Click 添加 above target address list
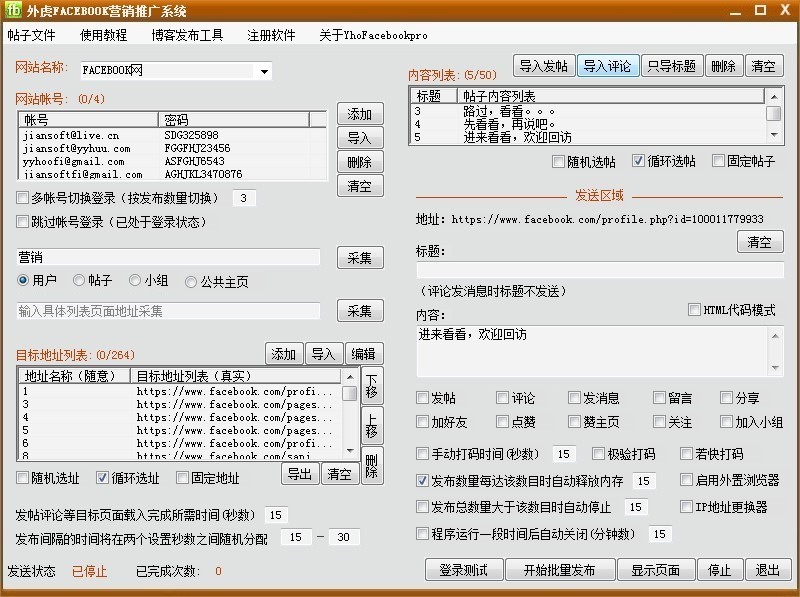This screenshot has height=597, width=800. (284, 354)
